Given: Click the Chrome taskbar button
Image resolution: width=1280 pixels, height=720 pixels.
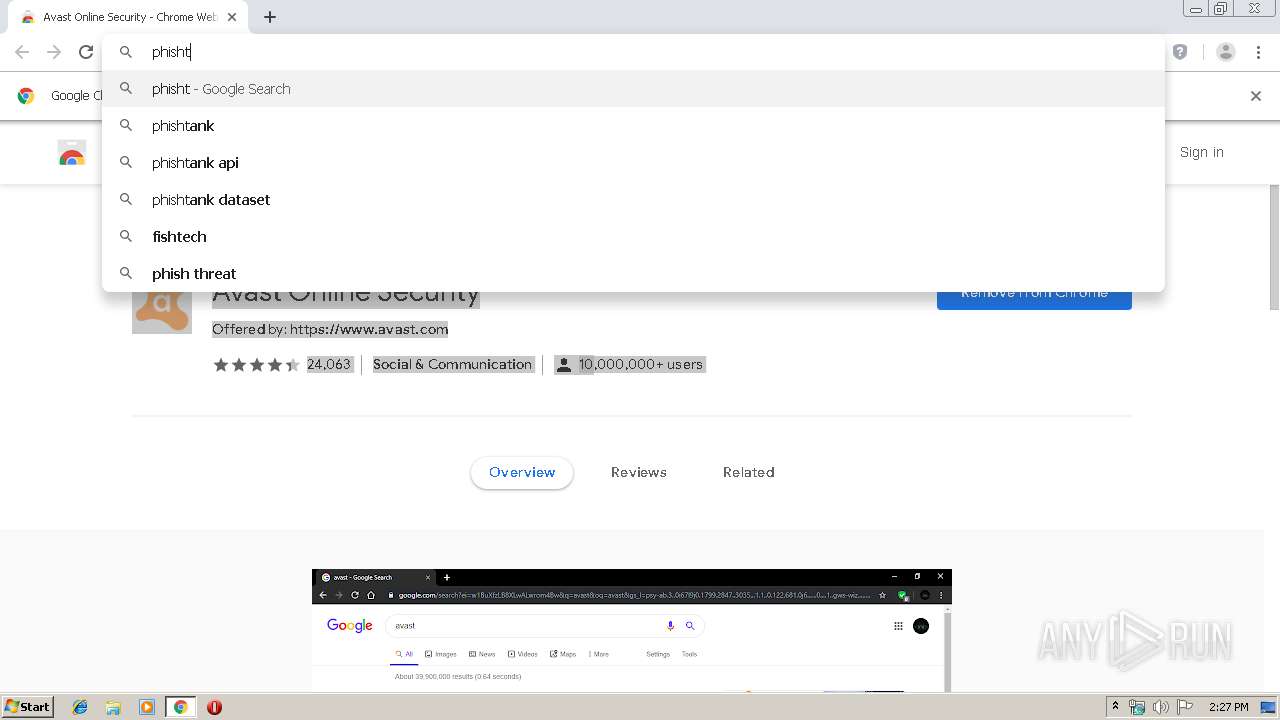Looking at the screenshot, I should [x=181, y=707].
